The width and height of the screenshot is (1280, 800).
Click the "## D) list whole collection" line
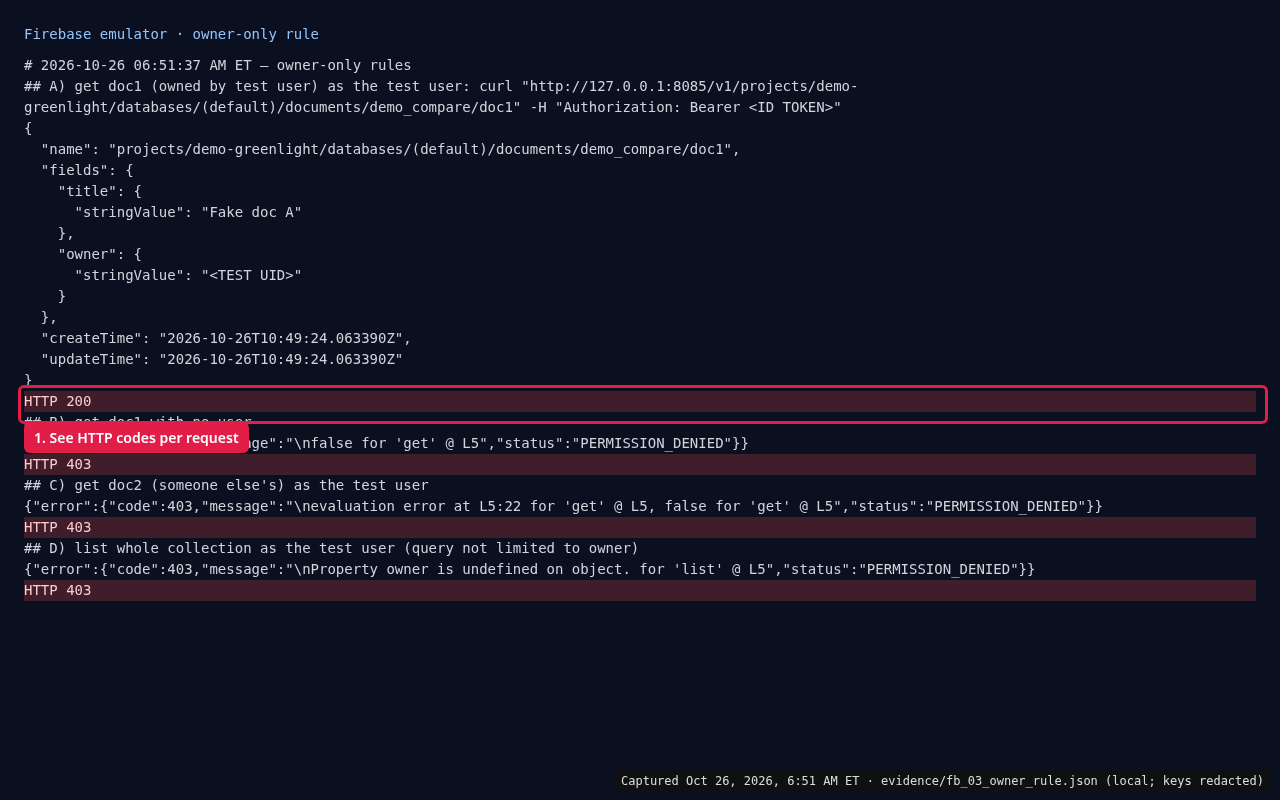(331, 548)
